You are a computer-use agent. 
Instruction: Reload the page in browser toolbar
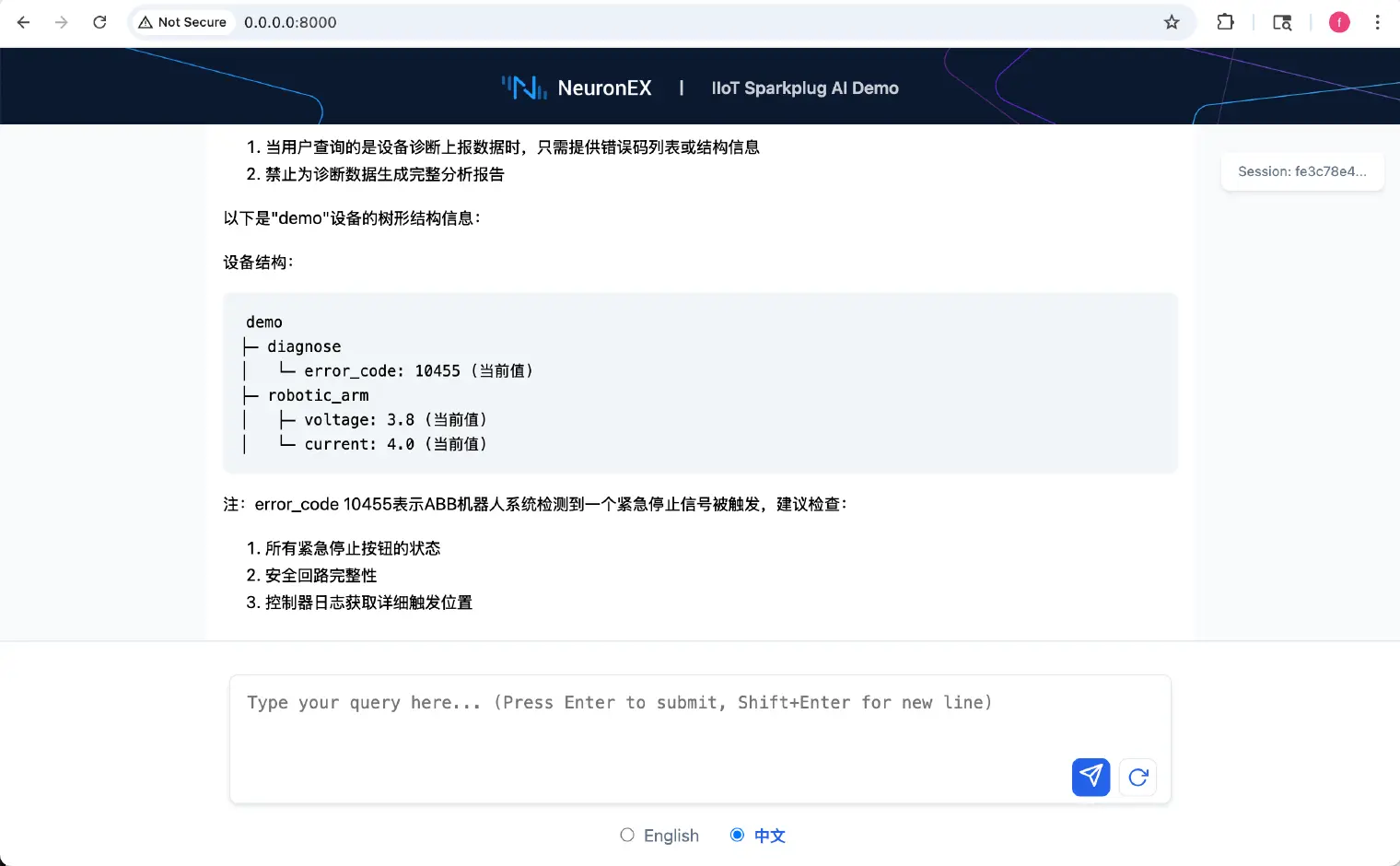[99, 22]
